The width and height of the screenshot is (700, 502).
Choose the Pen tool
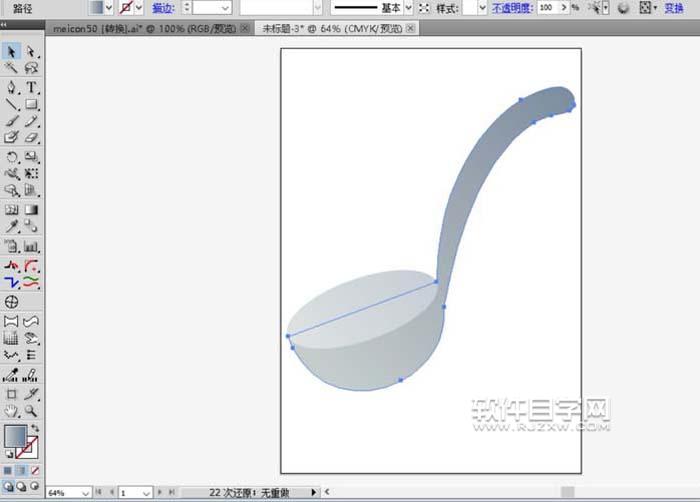12,87
